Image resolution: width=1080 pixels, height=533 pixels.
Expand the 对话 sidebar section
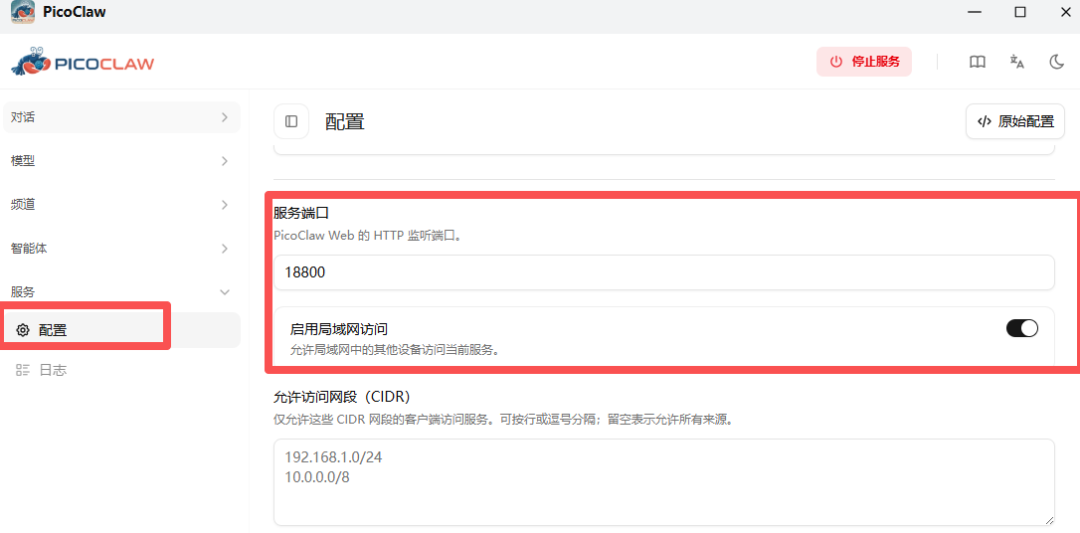point(122,117)
